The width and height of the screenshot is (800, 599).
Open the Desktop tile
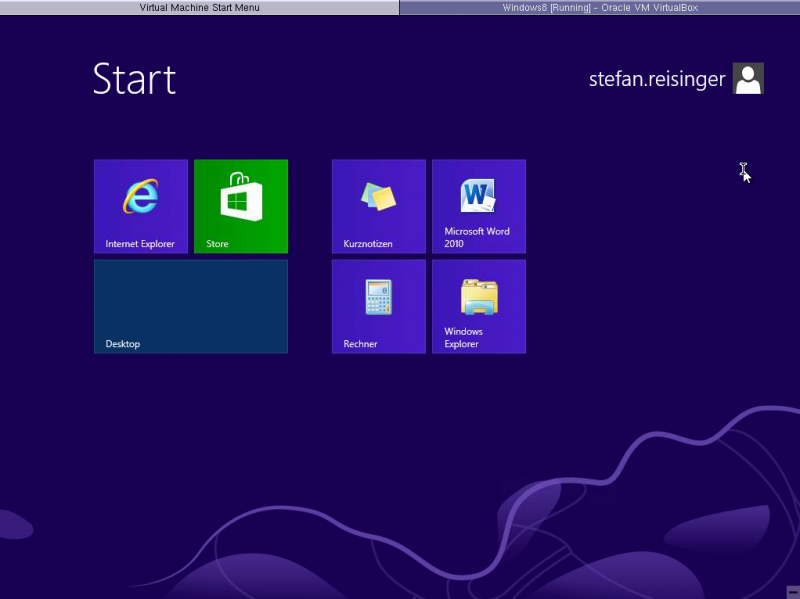191,306
